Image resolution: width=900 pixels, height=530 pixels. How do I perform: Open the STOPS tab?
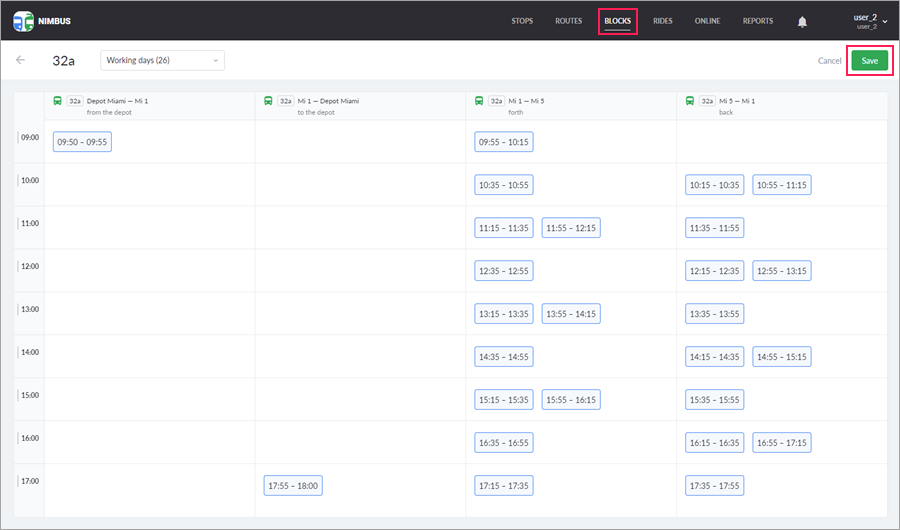tap(522, 21)
